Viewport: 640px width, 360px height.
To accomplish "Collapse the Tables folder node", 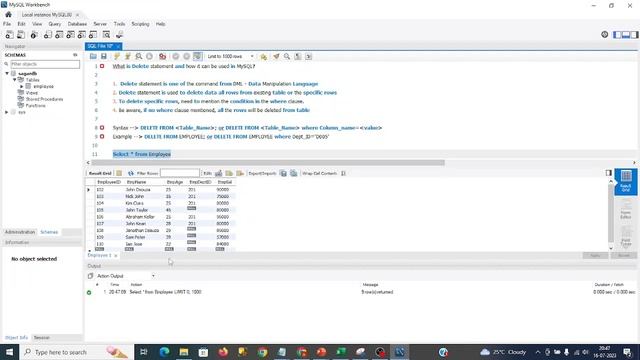I will [x=15, y=80].
